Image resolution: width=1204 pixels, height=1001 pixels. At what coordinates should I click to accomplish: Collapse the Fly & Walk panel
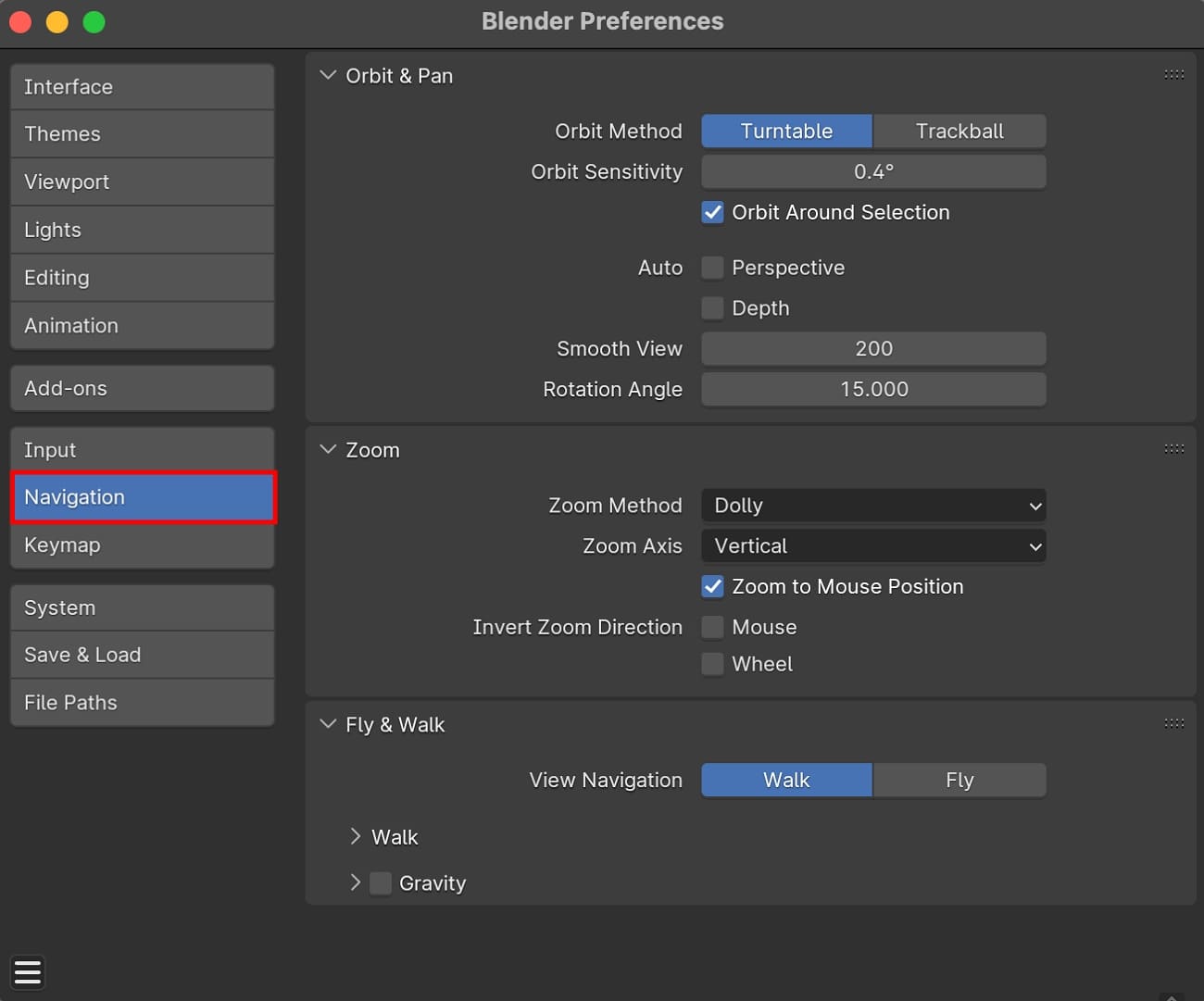pos(328,724)
